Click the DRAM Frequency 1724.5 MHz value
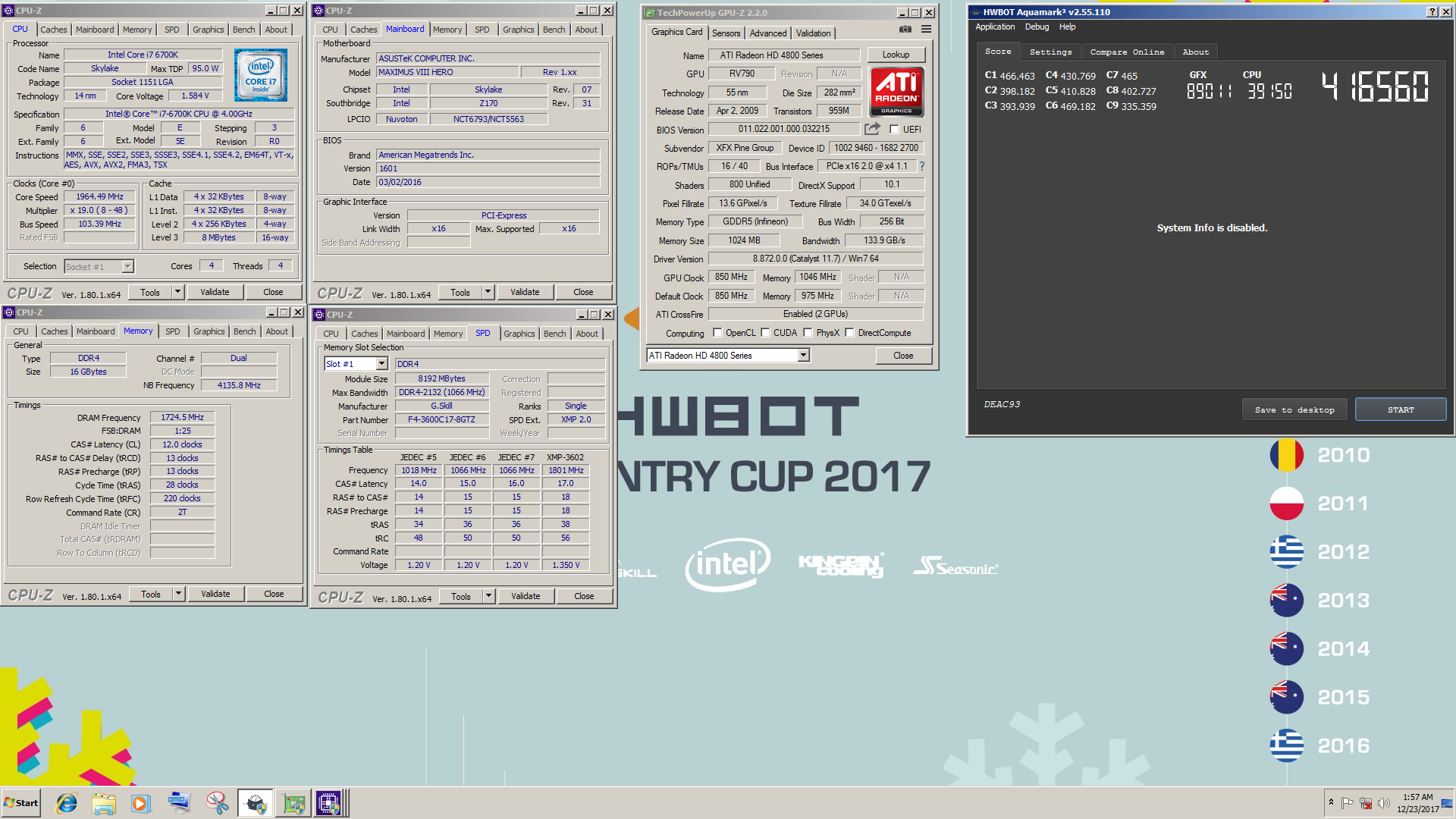1456x819 pixels. [x=183, y=417]
